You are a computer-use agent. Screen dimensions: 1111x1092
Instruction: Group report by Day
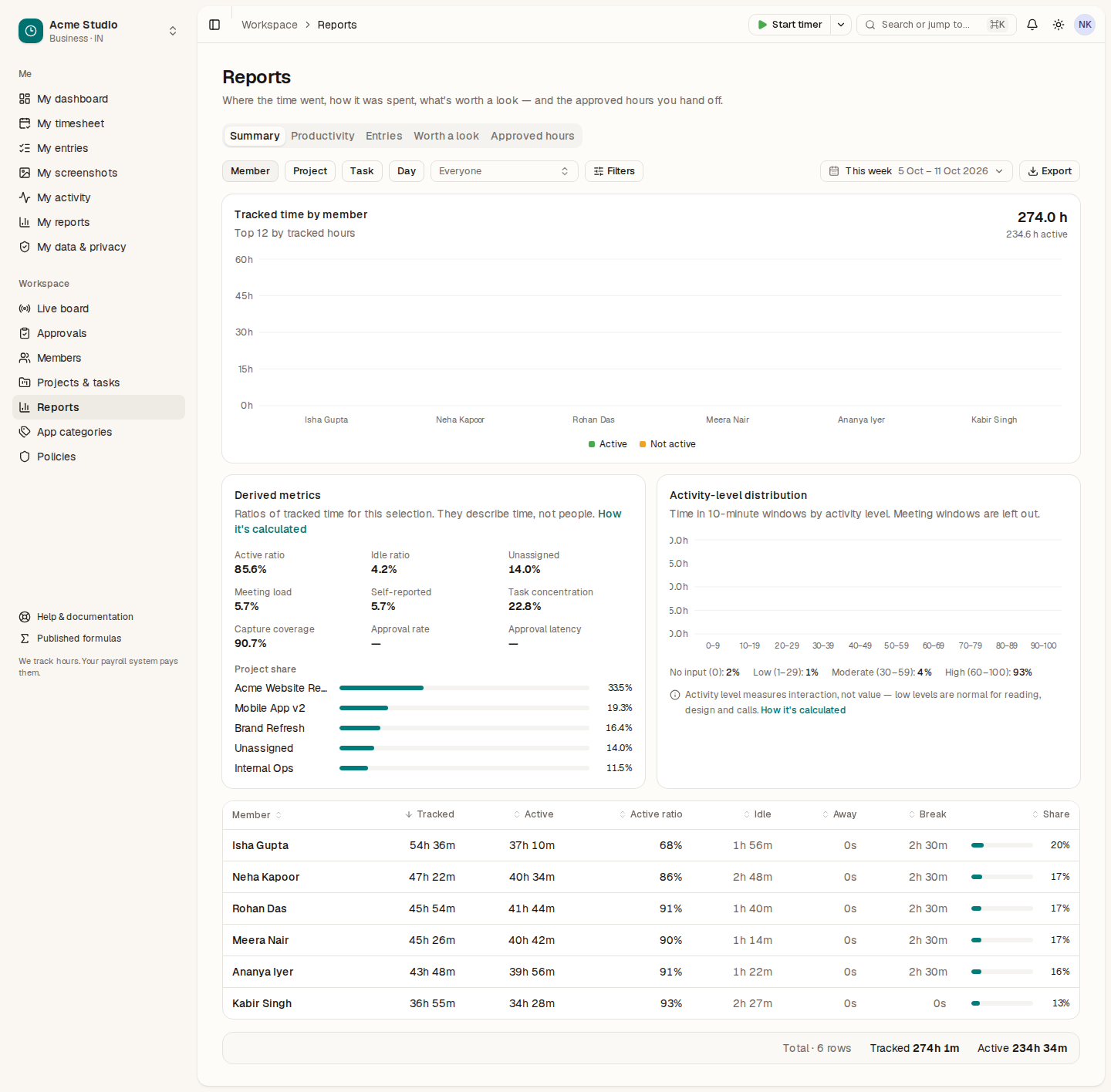tap(407, 171)
